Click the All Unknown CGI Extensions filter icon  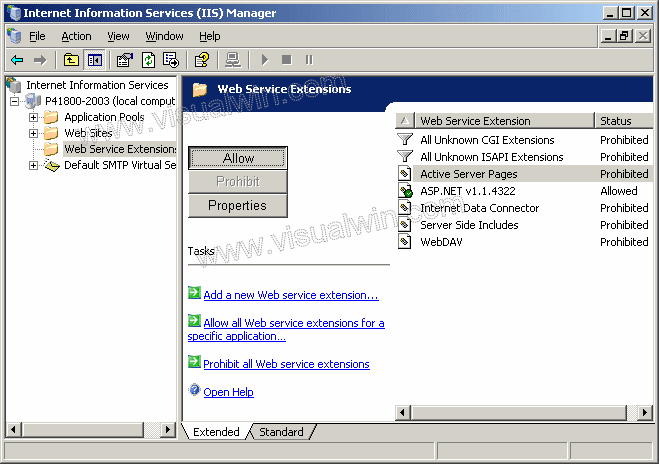tap(405, 140)
